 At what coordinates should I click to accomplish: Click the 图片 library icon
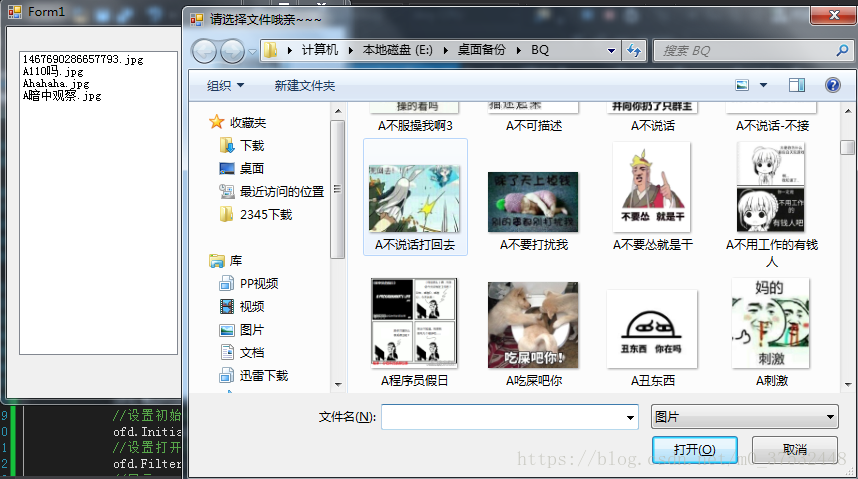coord(227,330)
